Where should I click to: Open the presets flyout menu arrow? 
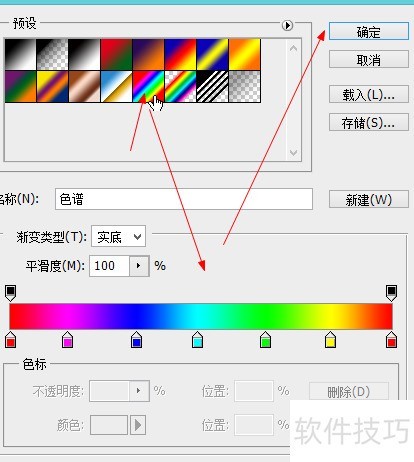click(287, 25)
